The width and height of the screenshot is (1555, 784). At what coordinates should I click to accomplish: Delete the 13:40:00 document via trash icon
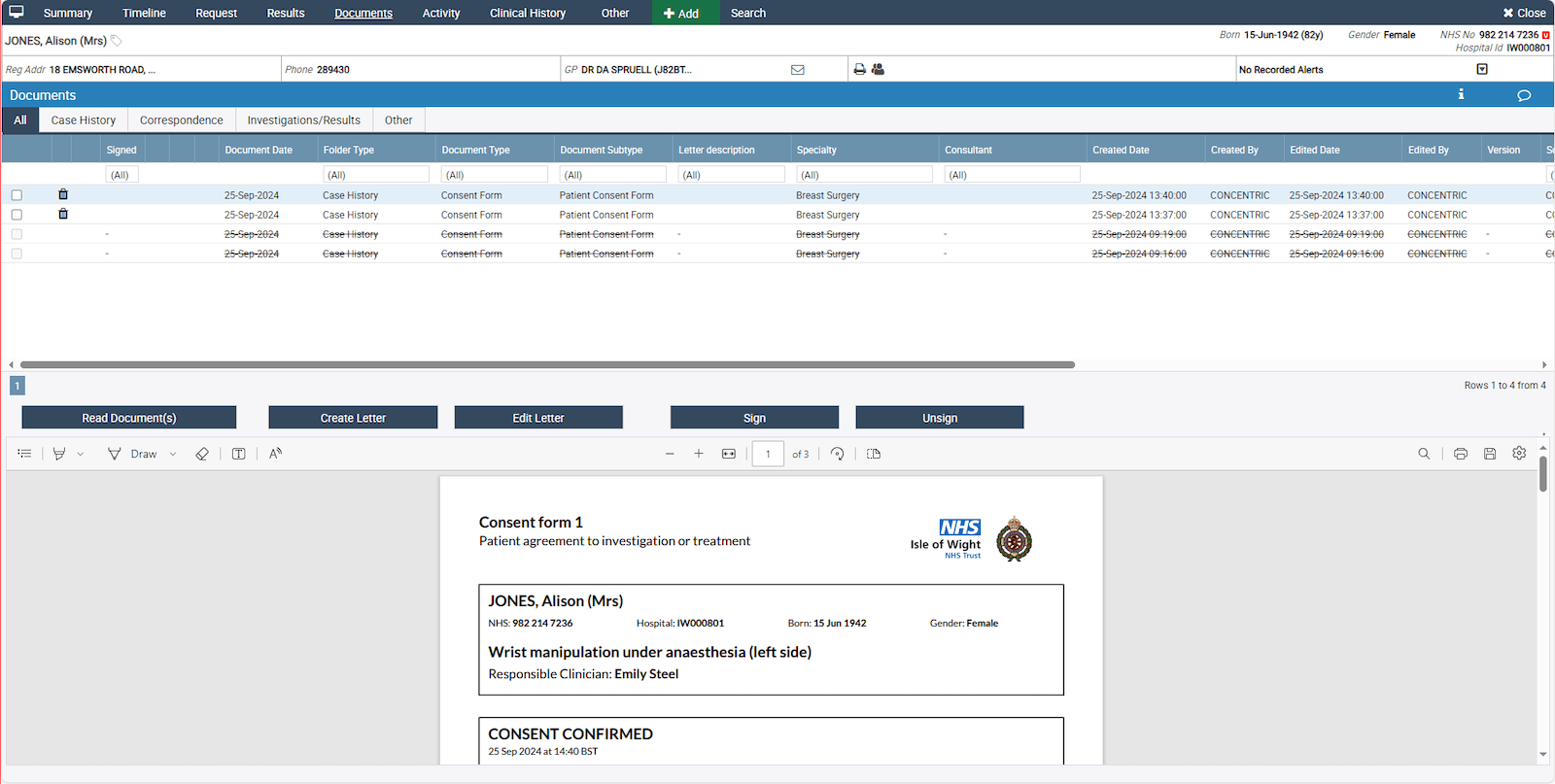(x=63, y=194)
